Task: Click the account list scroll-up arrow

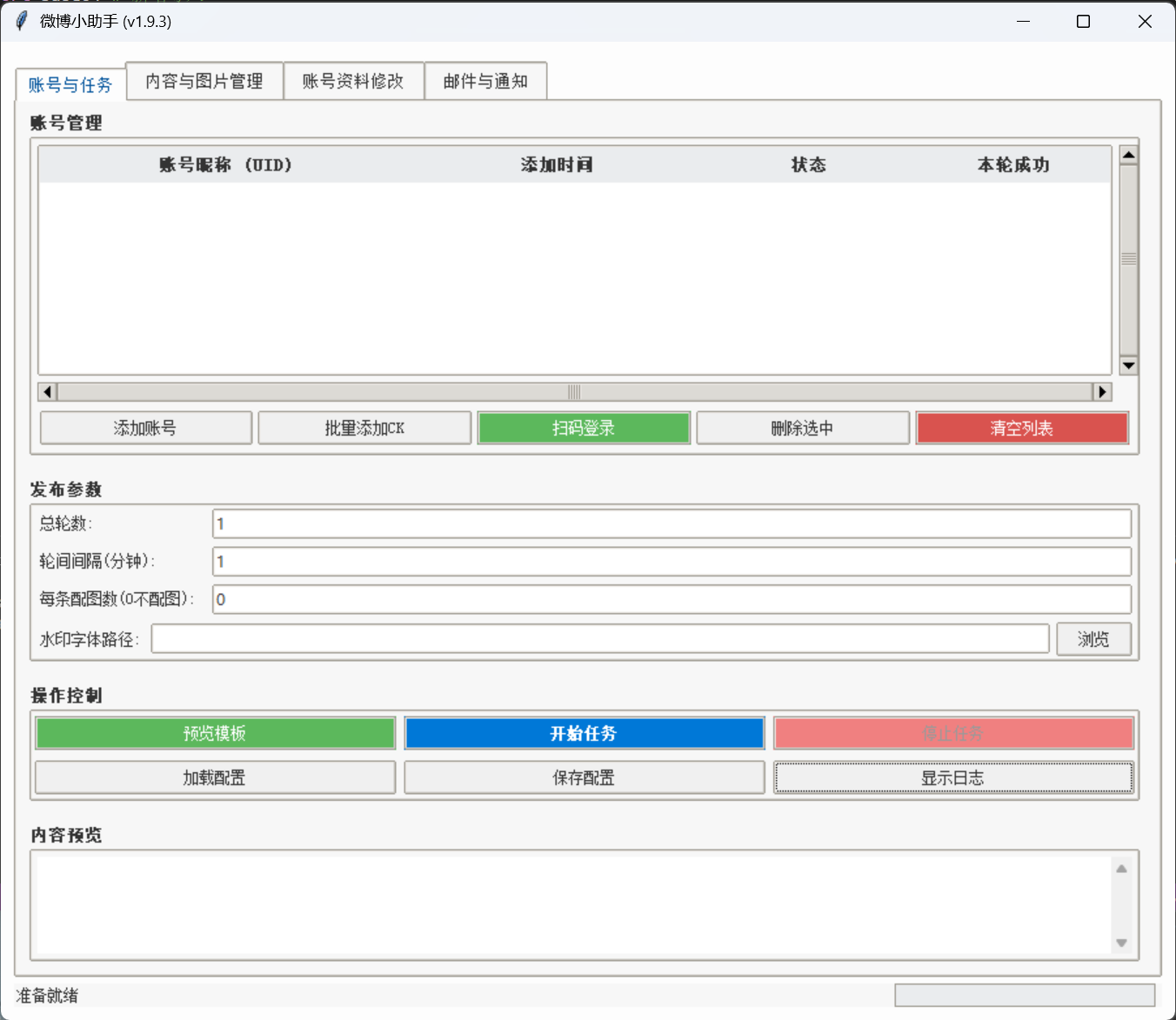Action: pos(1129,156)
